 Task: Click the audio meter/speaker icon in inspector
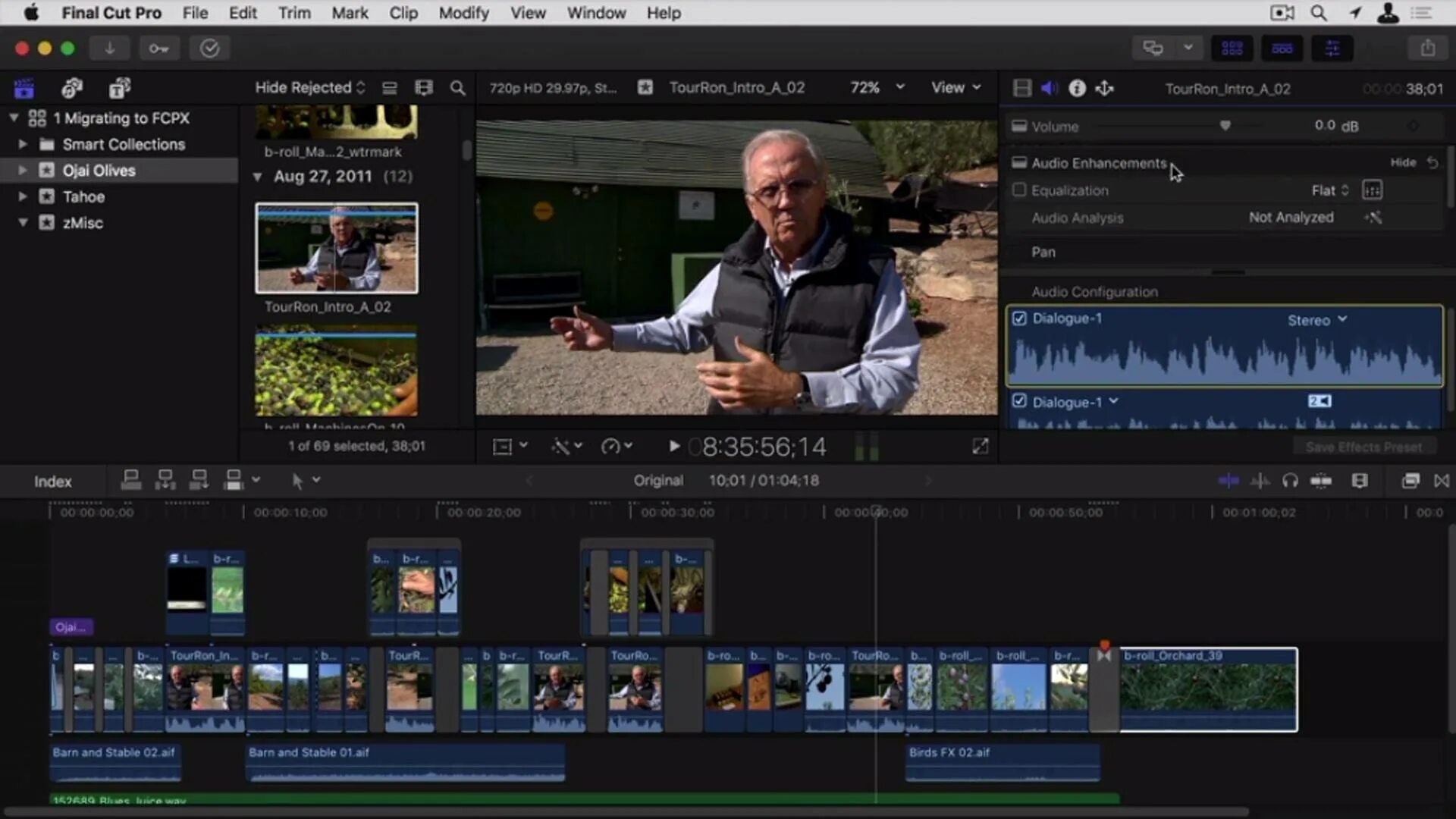[1047, 88]
